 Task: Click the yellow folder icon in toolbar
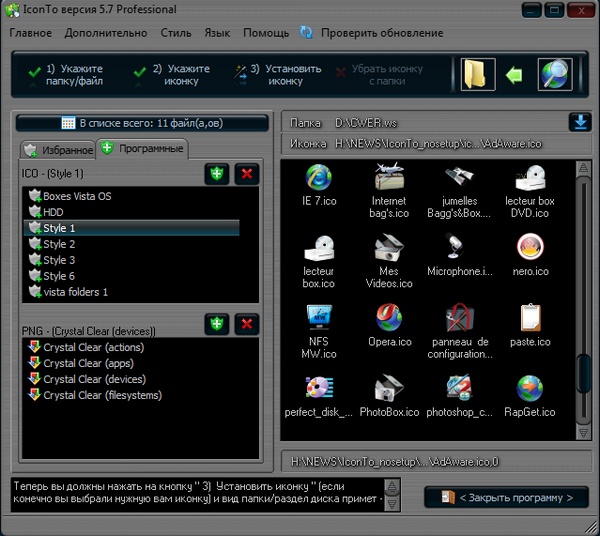[x=478, y=75]
